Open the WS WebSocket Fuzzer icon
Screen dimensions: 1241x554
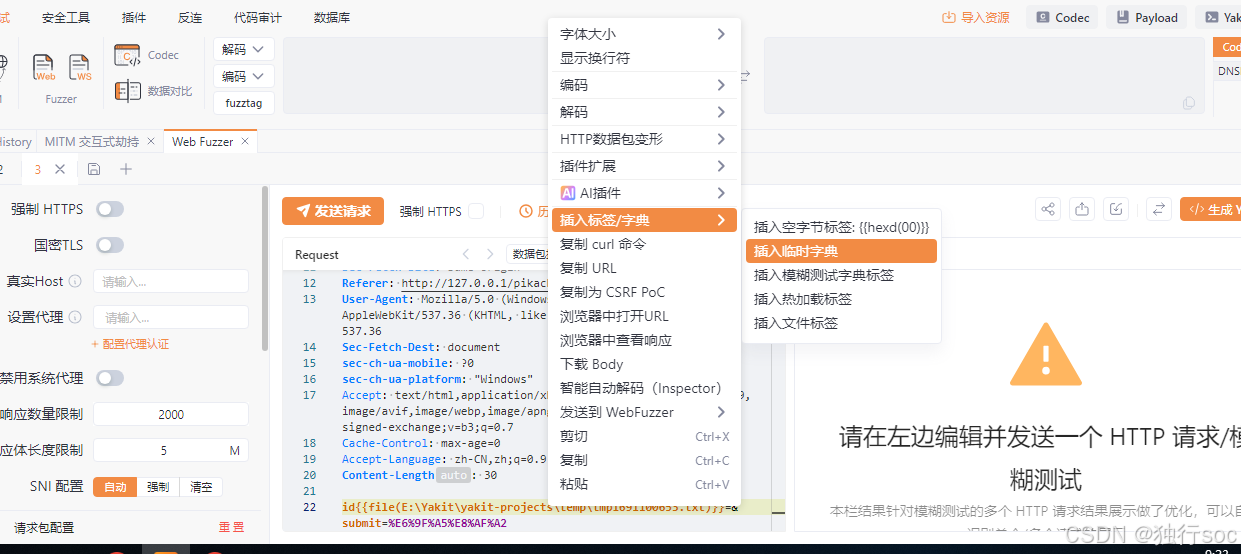[x=80, y=67]
